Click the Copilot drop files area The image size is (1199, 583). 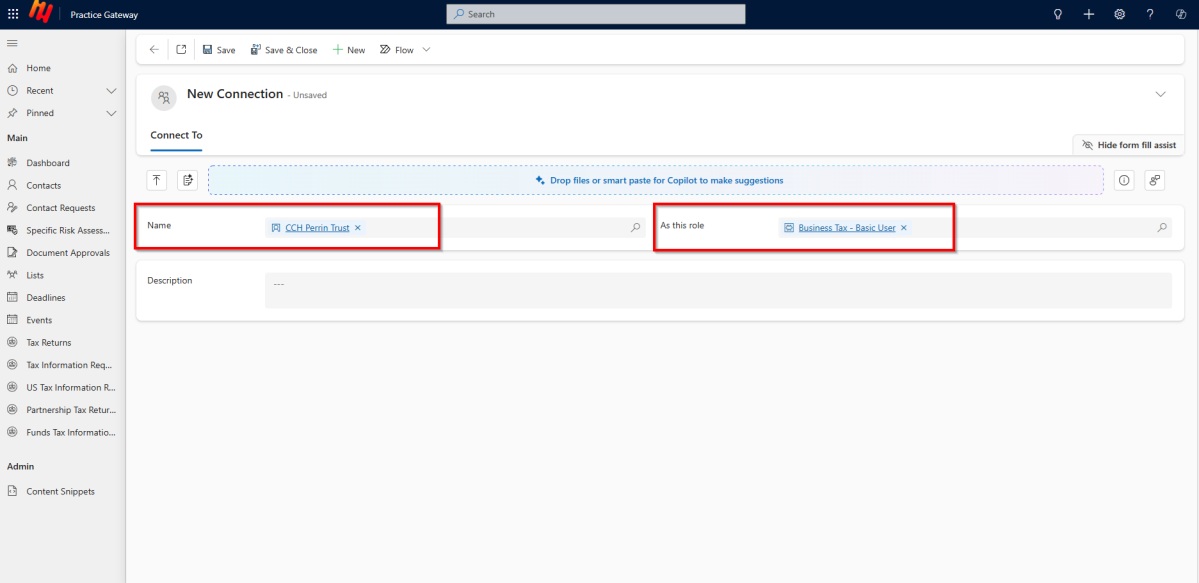click(656, 180)
